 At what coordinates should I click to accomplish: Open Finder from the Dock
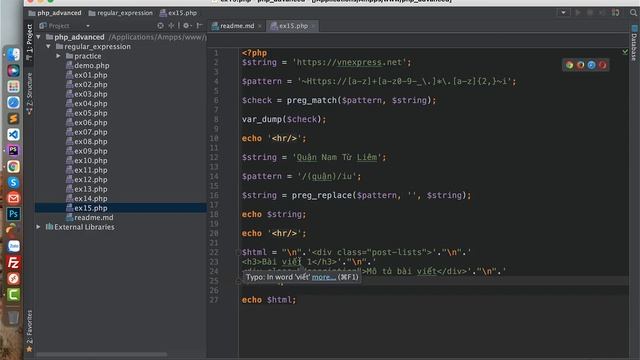tap(13, 54)
